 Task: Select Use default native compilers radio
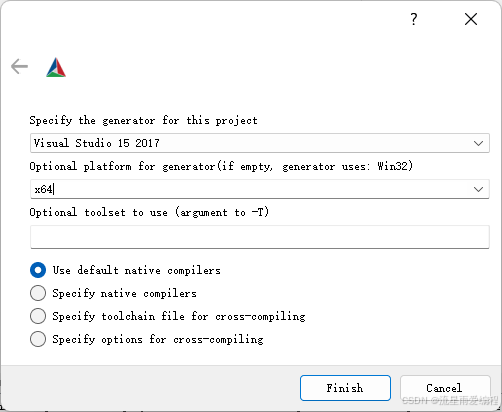pos(38,270)
